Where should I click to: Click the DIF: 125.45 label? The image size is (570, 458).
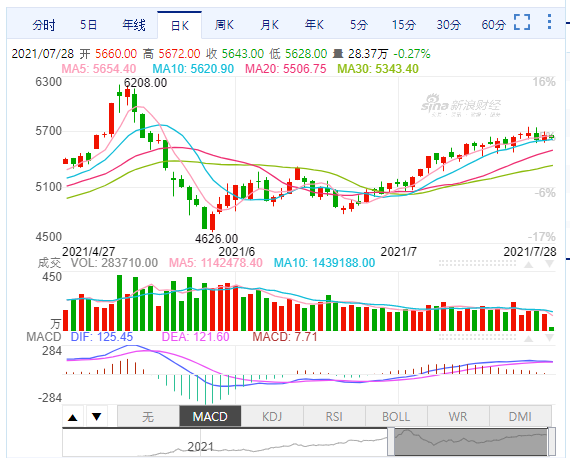102,337
